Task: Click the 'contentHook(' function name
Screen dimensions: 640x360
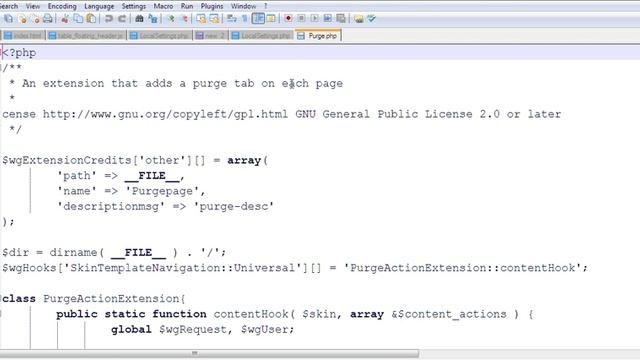Action: [x=254, y=314]
